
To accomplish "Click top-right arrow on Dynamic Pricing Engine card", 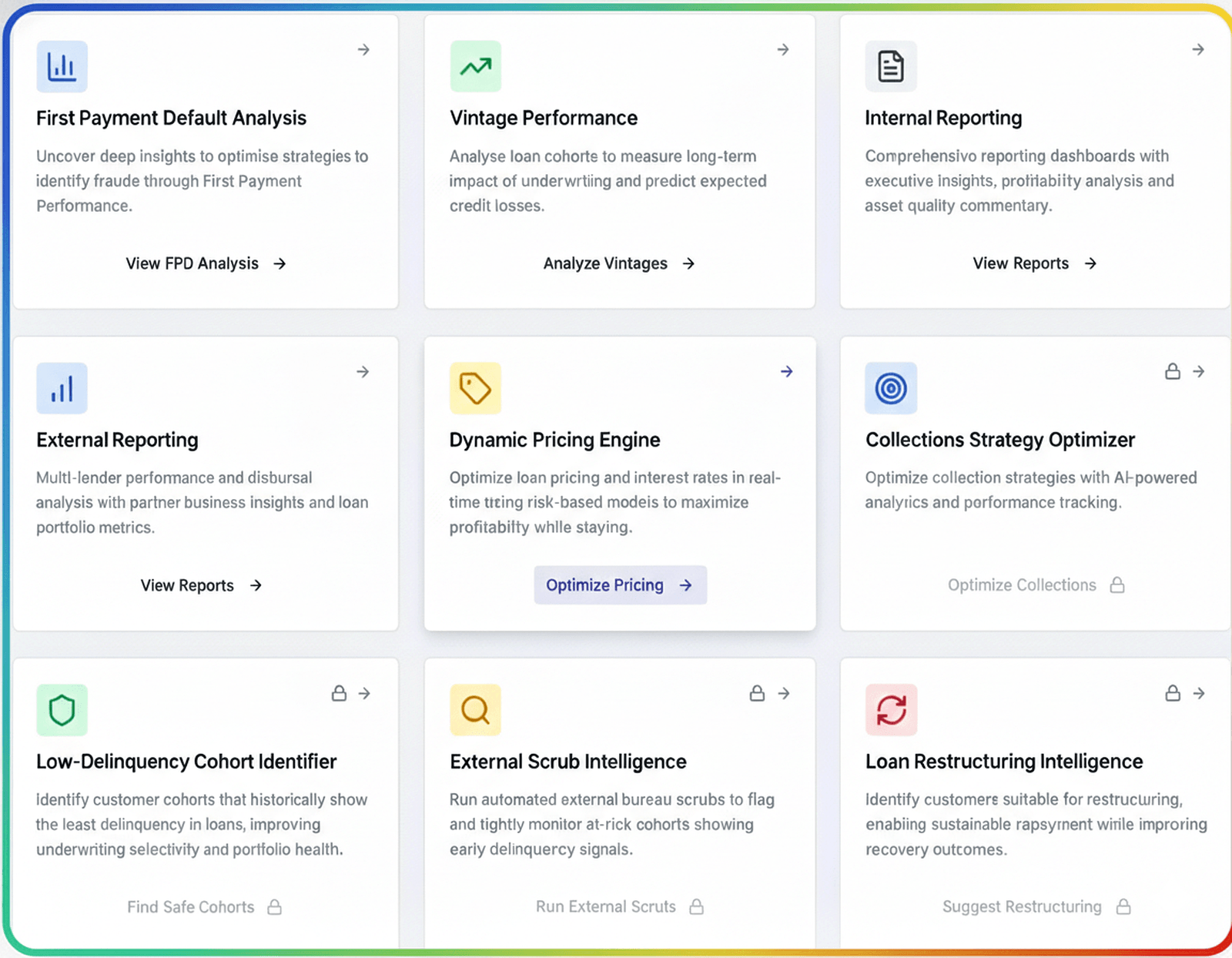I will tap(786, 372).
